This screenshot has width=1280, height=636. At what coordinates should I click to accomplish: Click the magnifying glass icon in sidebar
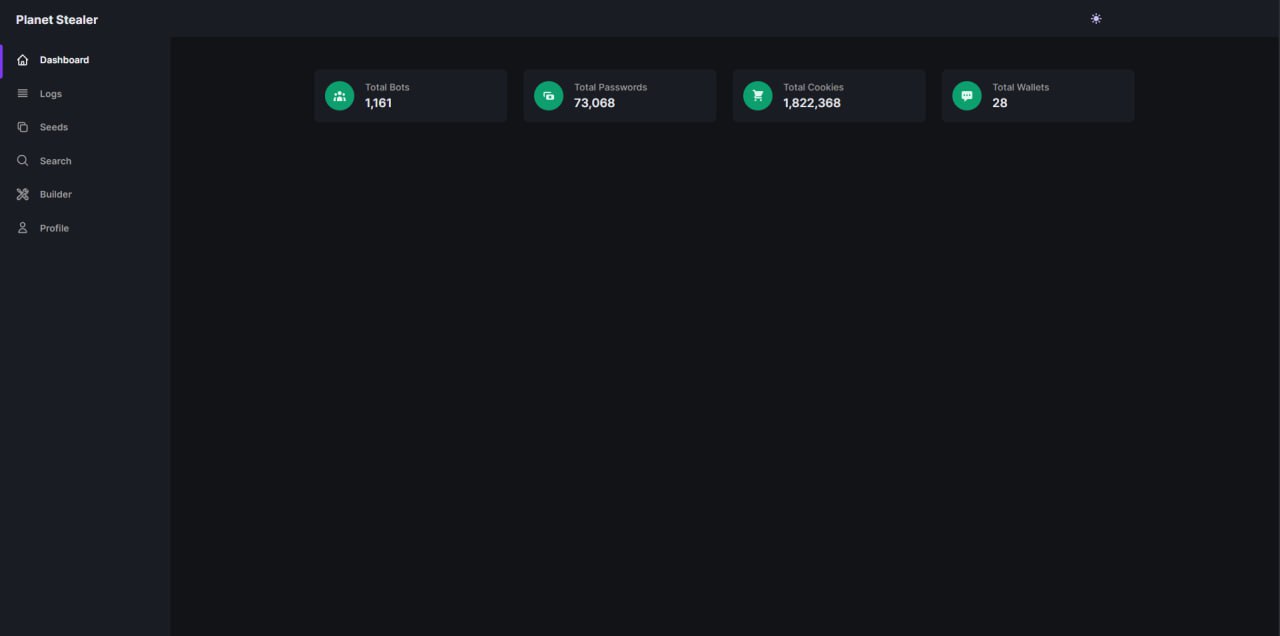(x=23, y=161)
